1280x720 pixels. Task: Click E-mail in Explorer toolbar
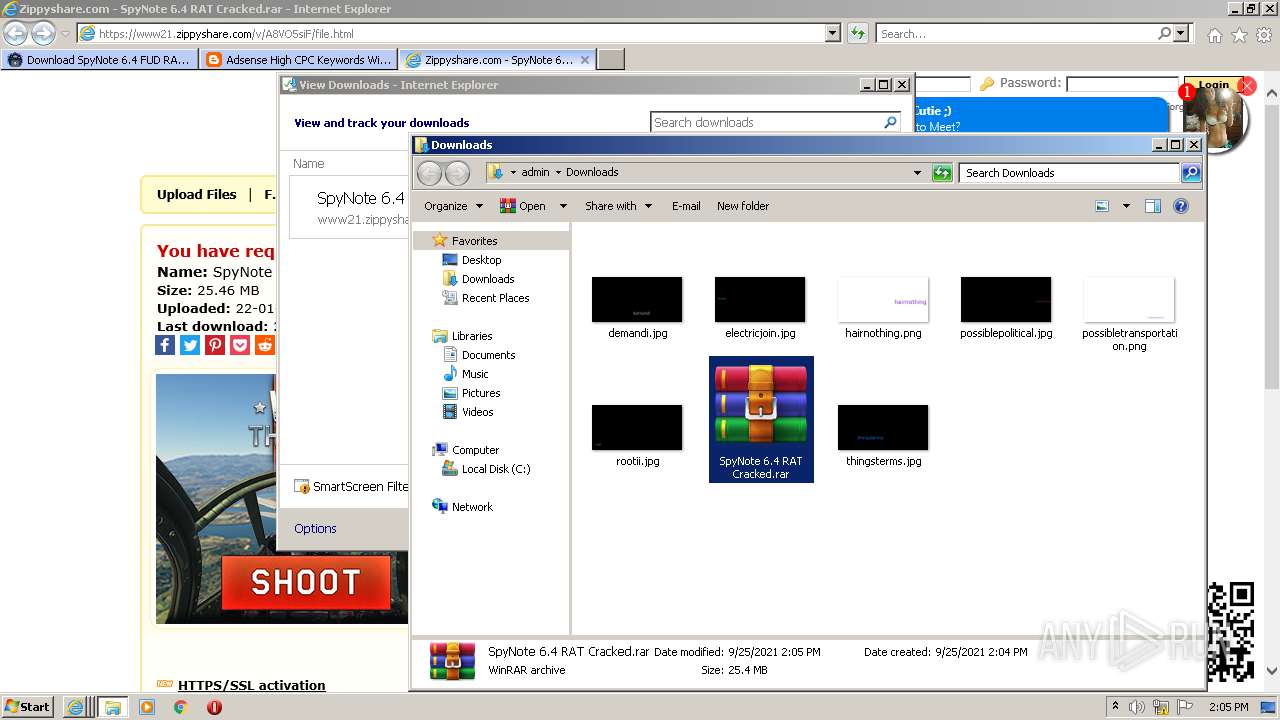tap(686, 206)
